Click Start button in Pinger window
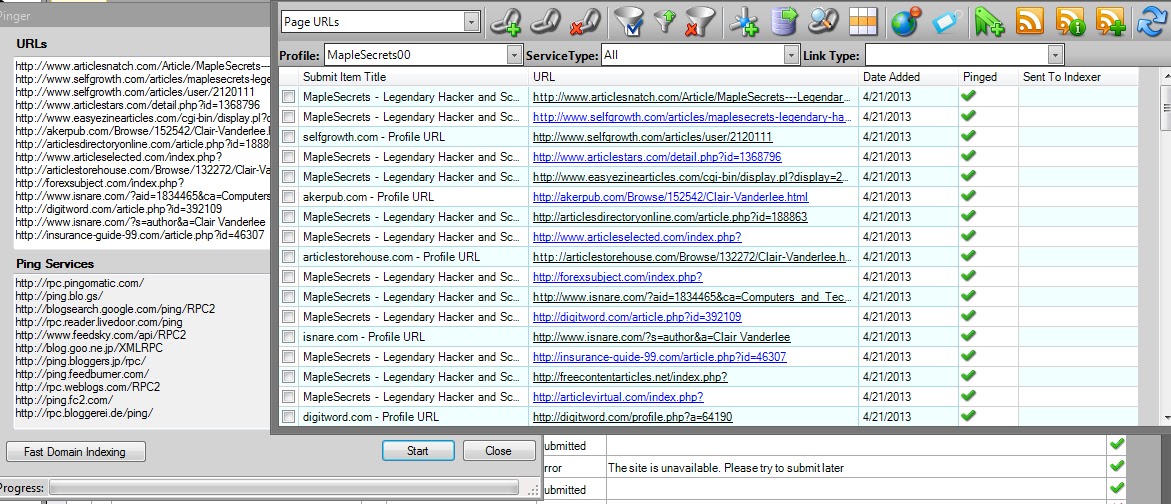 pos(418,451)
